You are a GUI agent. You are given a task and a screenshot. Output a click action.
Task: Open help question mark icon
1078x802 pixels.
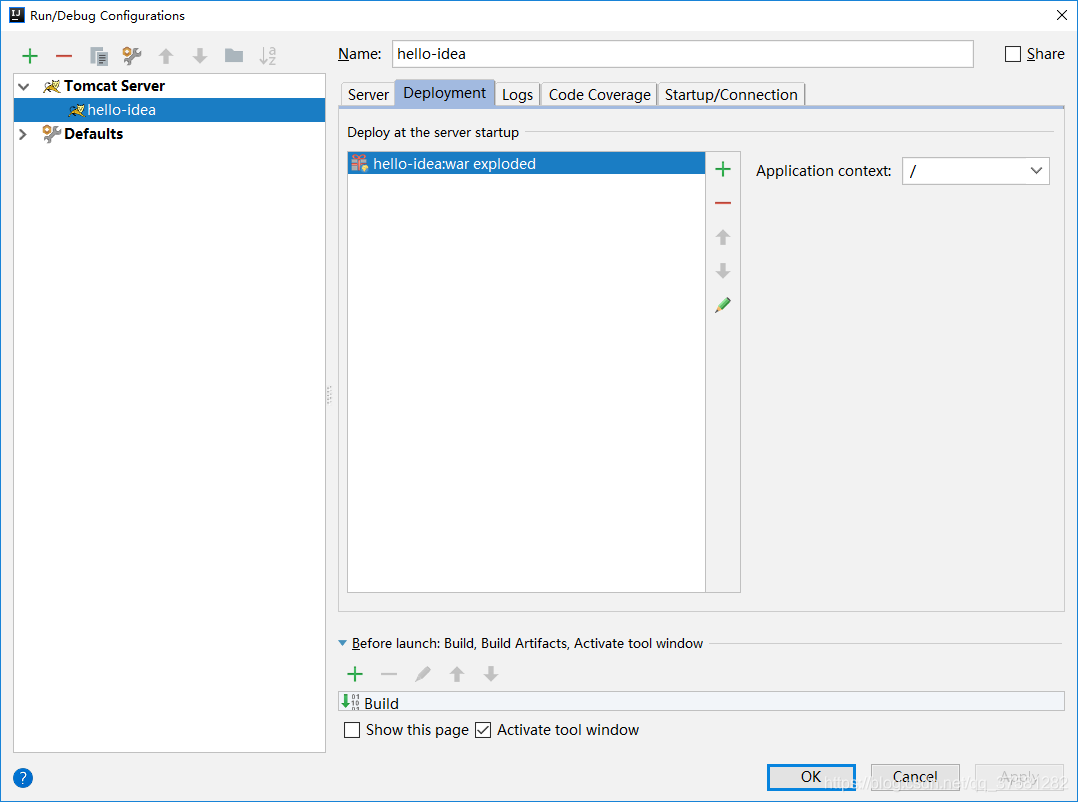click(x=23, y=778)
